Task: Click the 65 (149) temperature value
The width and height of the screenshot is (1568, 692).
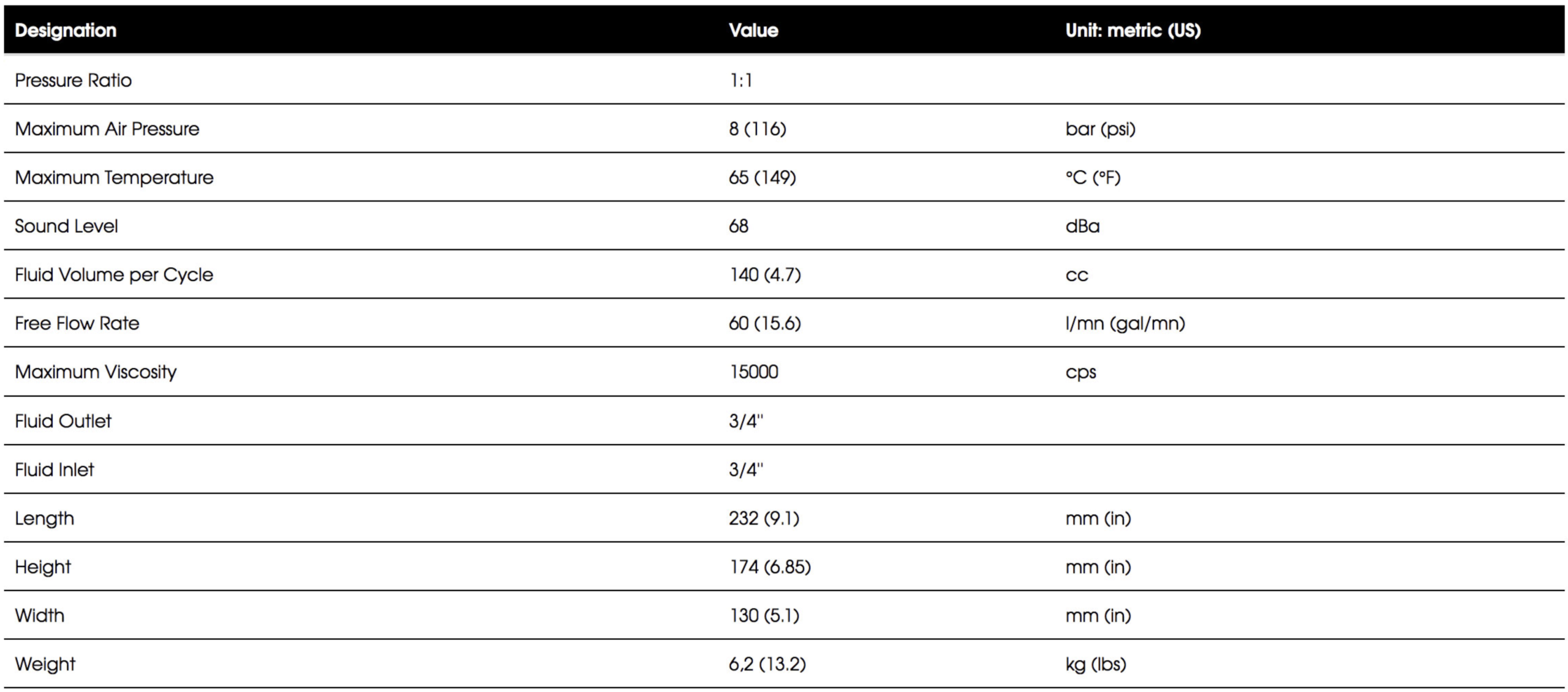Action: tap(763, 178)
